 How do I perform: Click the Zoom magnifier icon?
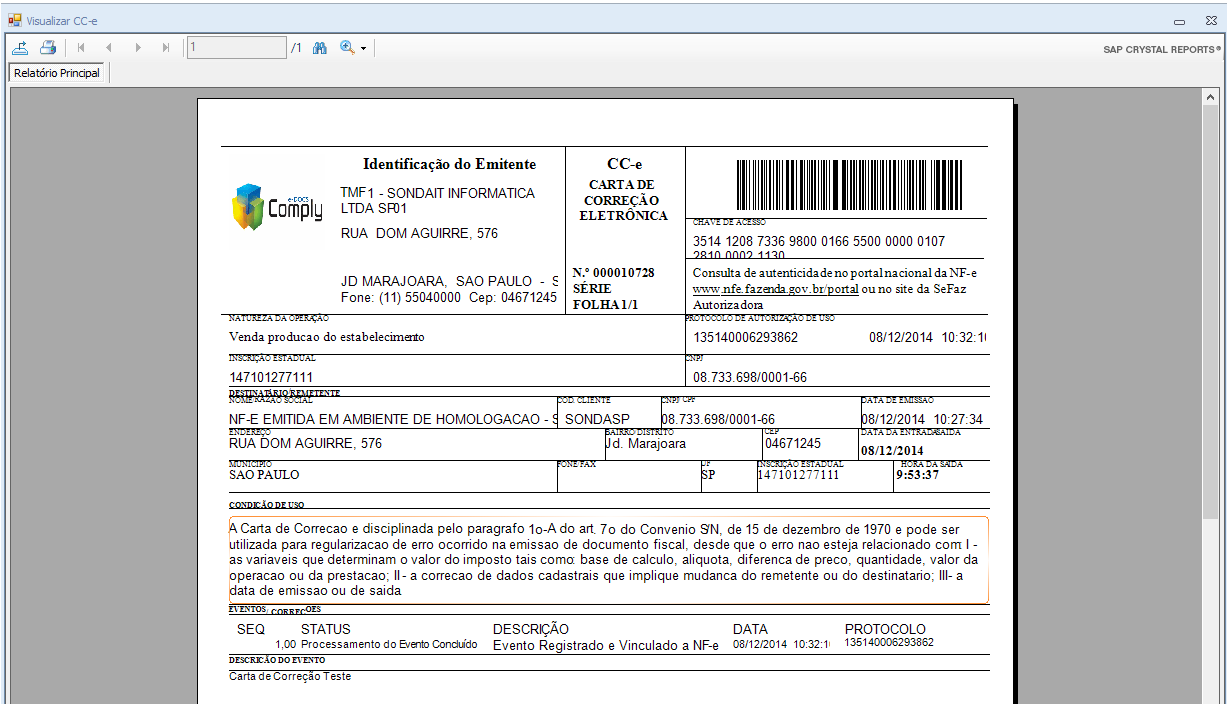coord(347,48)
